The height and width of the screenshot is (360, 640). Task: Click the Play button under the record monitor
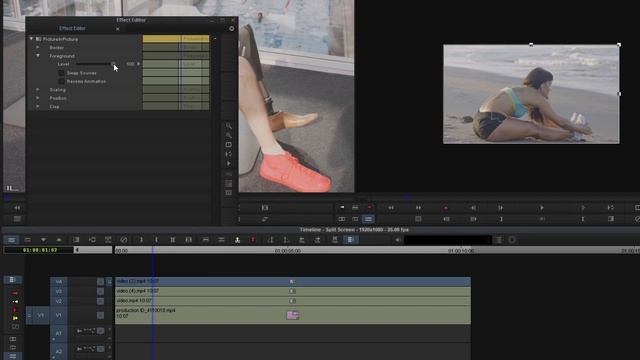point(542,208)
